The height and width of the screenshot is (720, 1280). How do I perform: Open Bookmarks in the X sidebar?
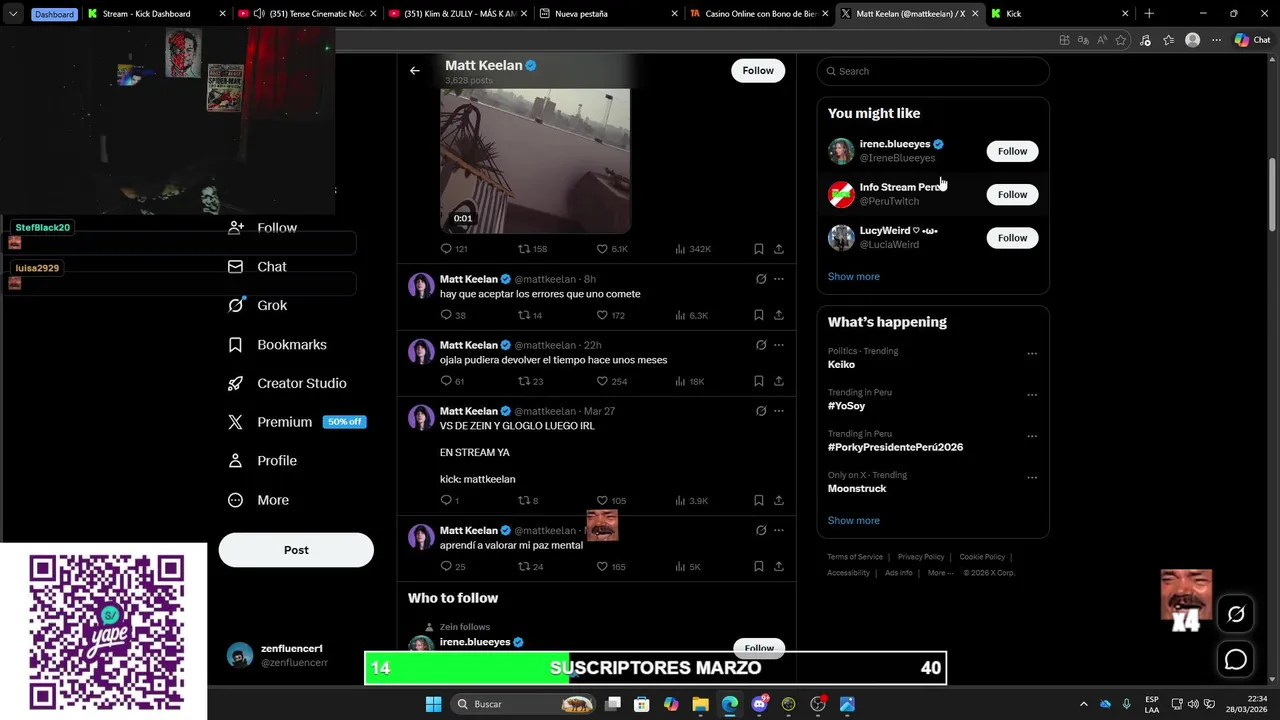tap(277, 344)
